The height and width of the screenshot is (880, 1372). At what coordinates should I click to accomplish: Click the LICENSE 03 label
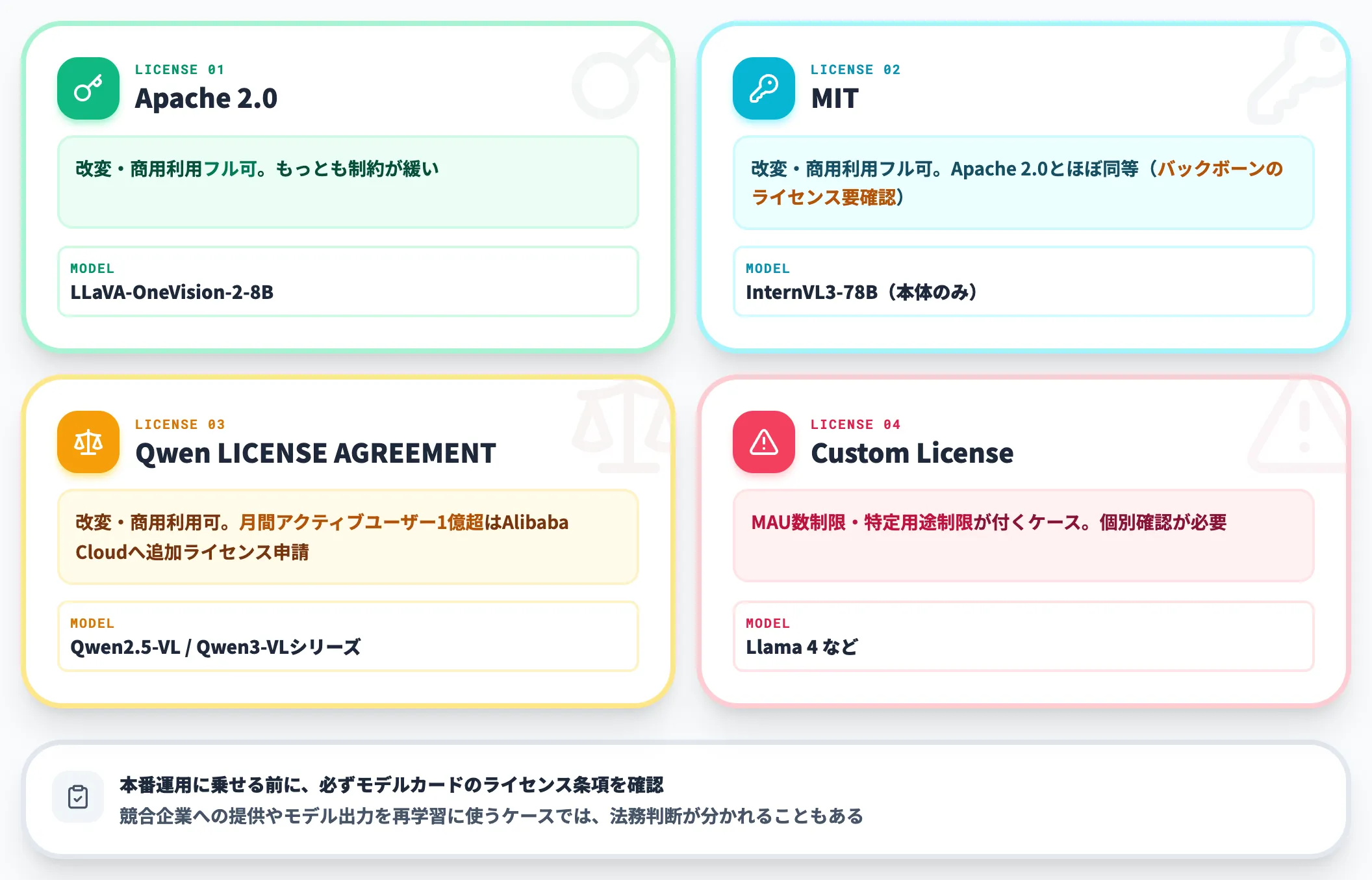click(x=180, y=424)
